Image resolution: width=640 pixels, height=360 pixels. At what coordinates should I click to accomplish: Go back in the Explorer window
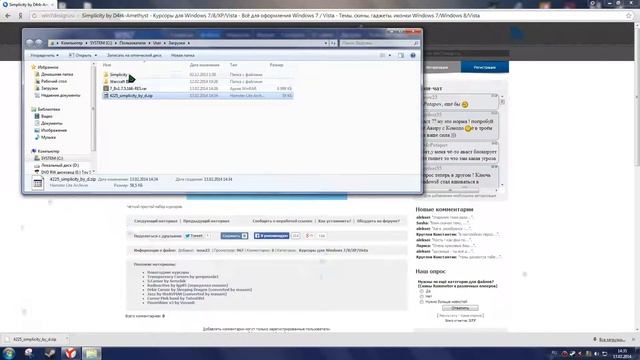[x=29, y=42]
